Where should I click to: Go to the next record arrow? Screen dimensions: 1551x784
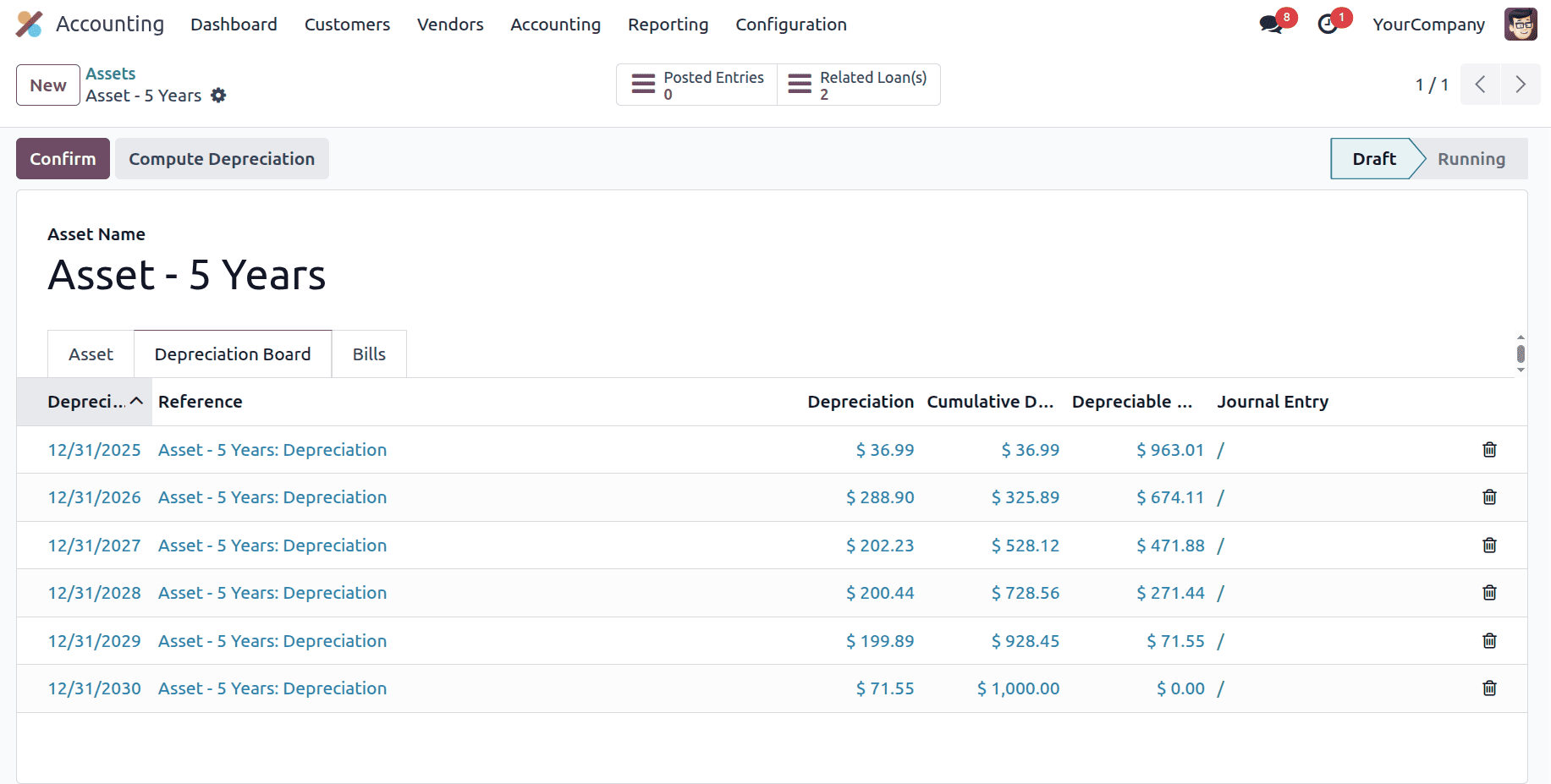(x=1521, y=85)
